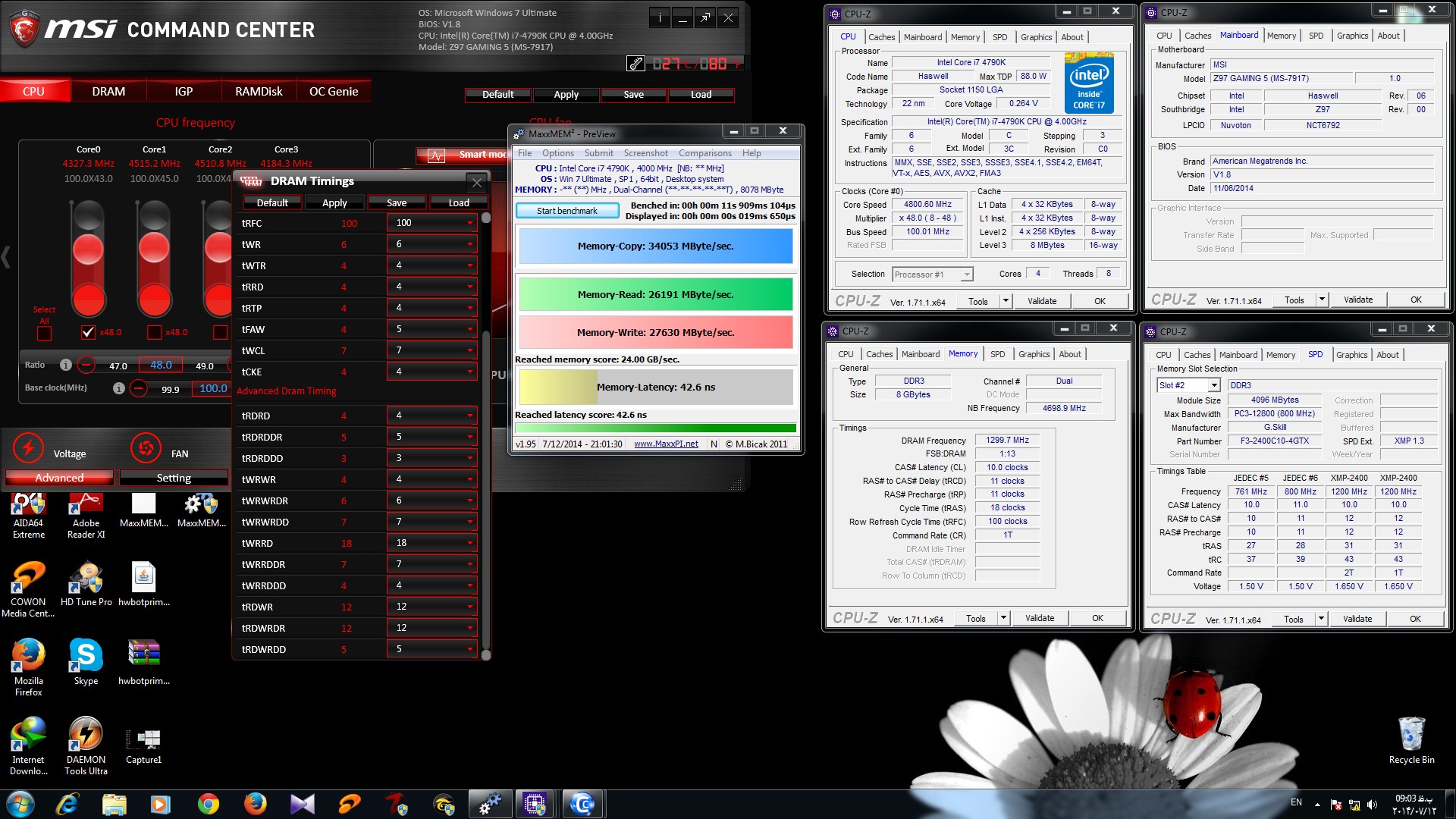1456x819 pixels.
Task: Open the tFAW value dropdown
Action: click(x=431, y=329)
